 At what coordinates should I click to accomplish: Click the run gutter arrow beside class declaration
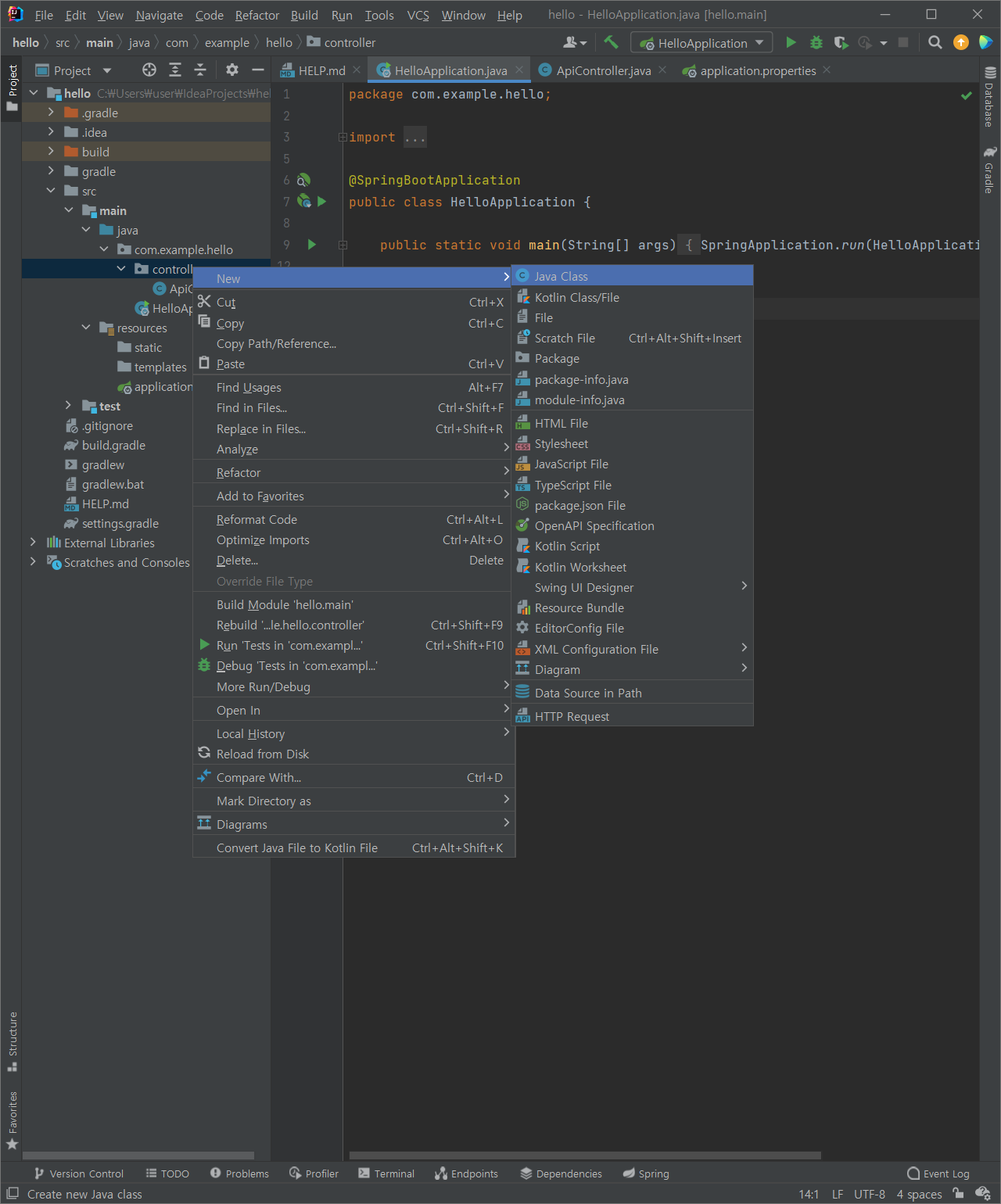point(321,202)
